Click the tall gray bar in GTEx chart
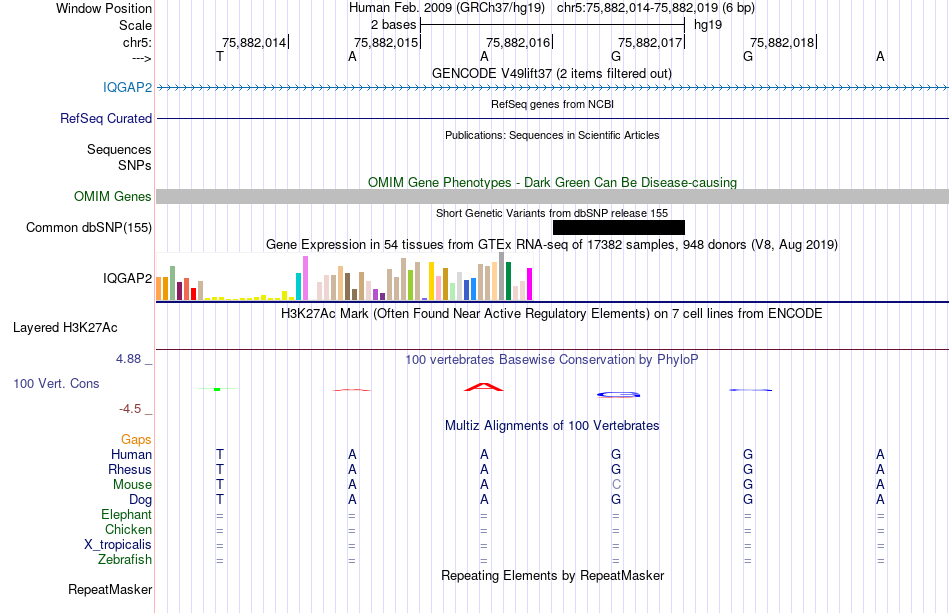The image size is (950, 613). click(x=501, y=276)
